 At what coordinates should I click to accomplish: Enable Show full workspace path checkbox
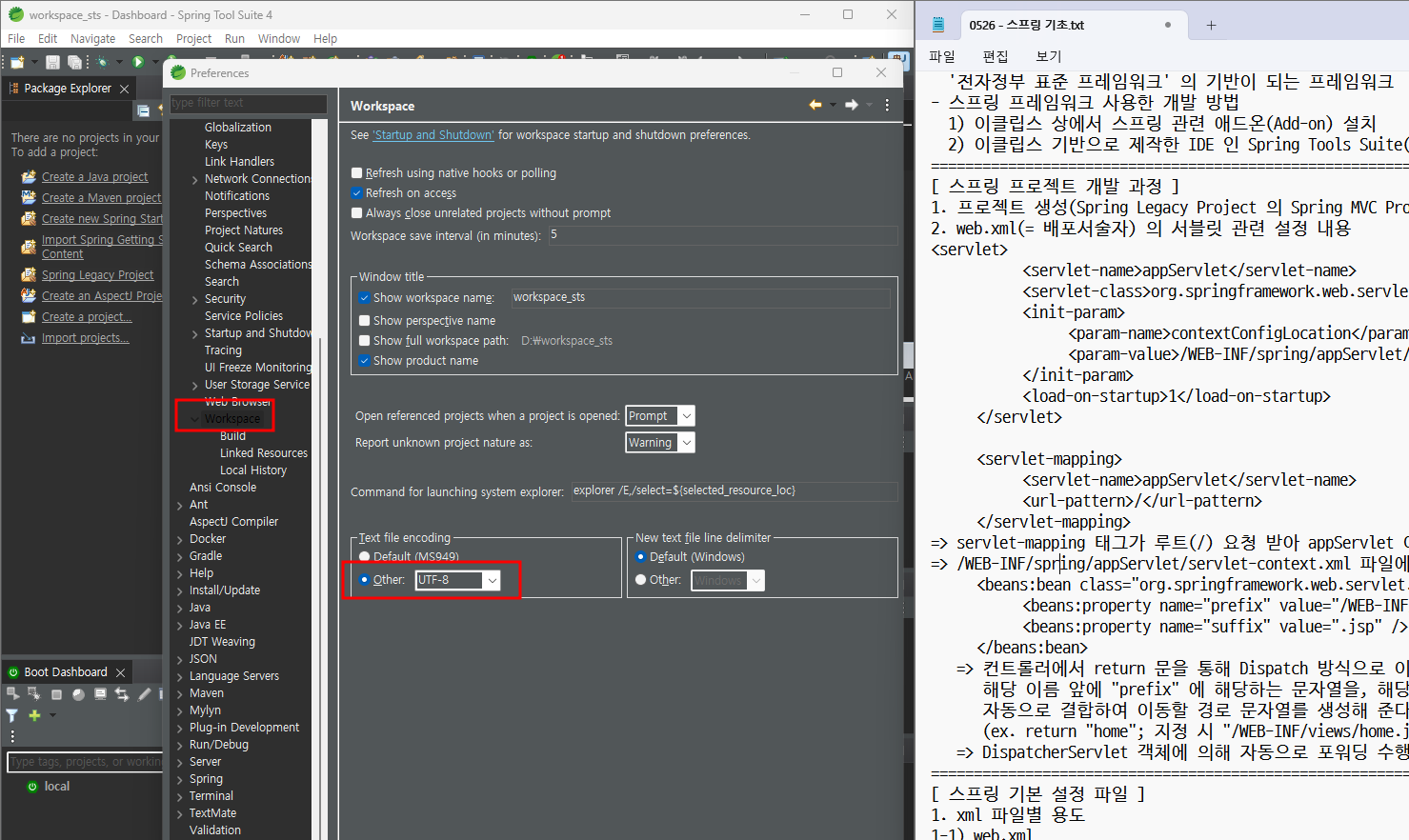click(365, 341)
